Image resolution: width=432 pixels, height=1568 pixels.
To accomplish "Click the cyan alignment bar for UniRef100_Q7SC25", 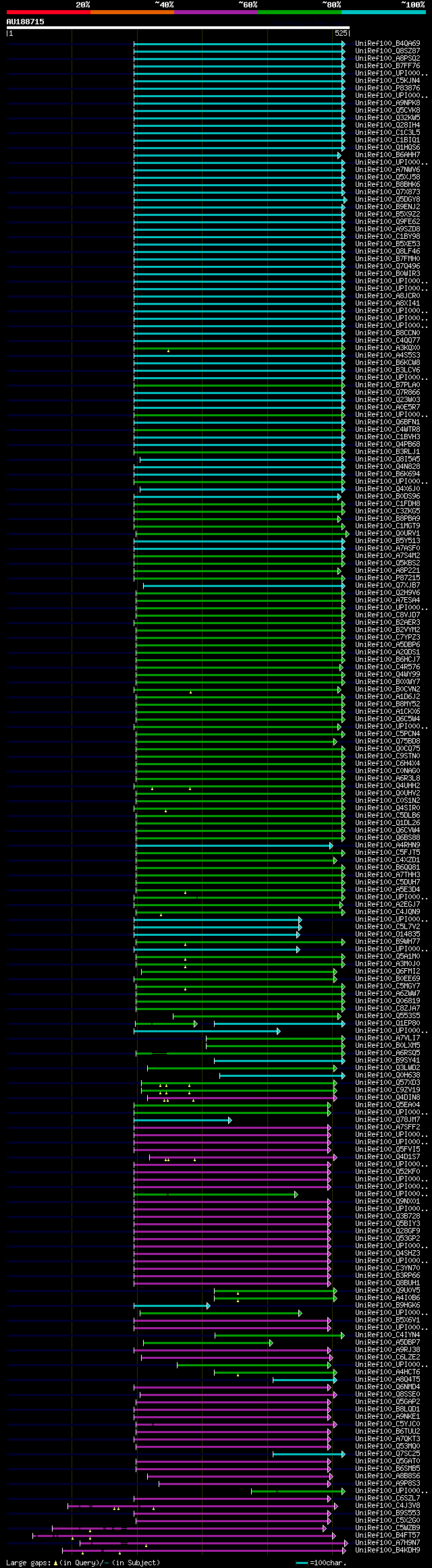I will 308,1454.
